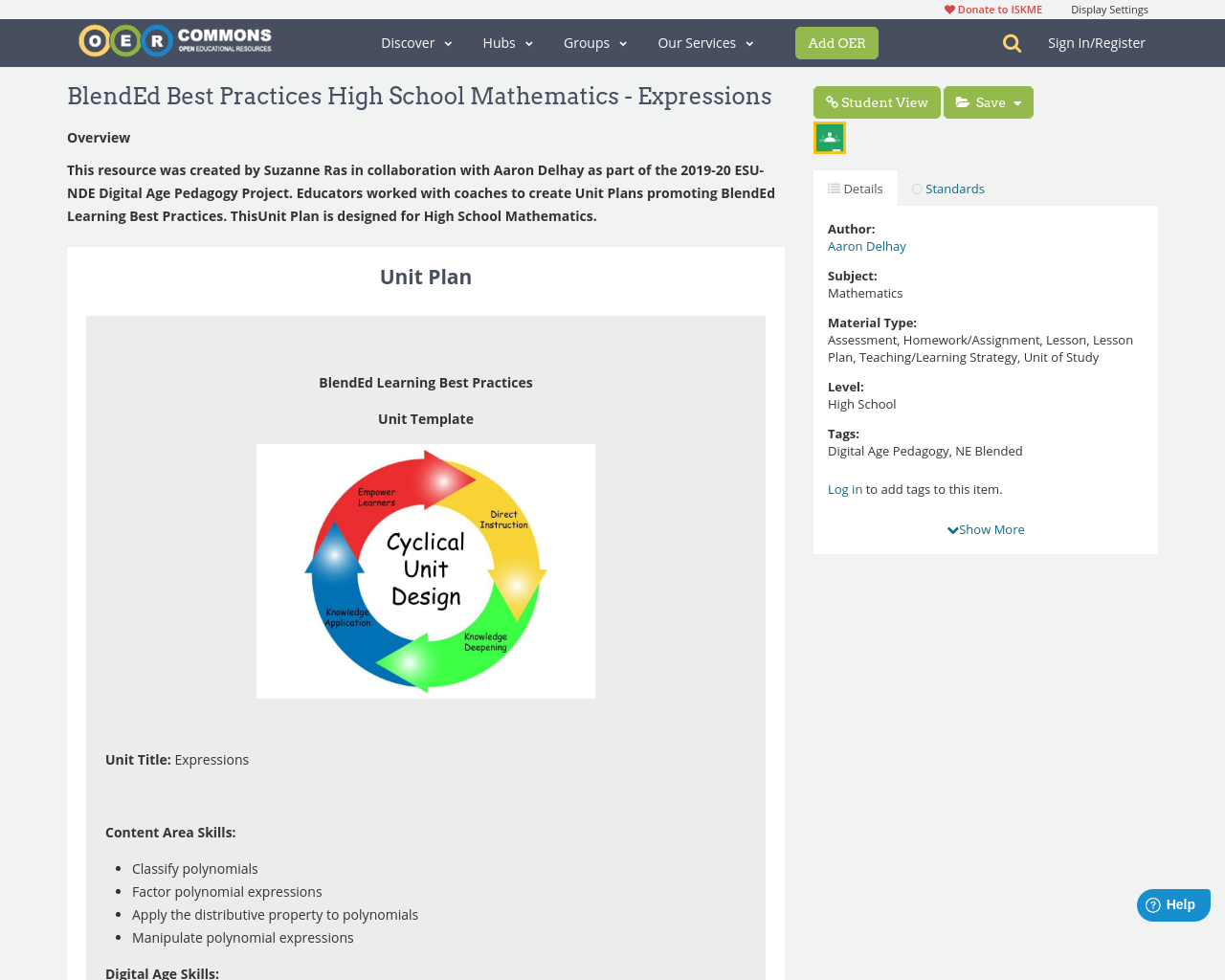Click the Student View link icon
The image size is (1225, 980).
pyautogui.click(x=834, y=100)
